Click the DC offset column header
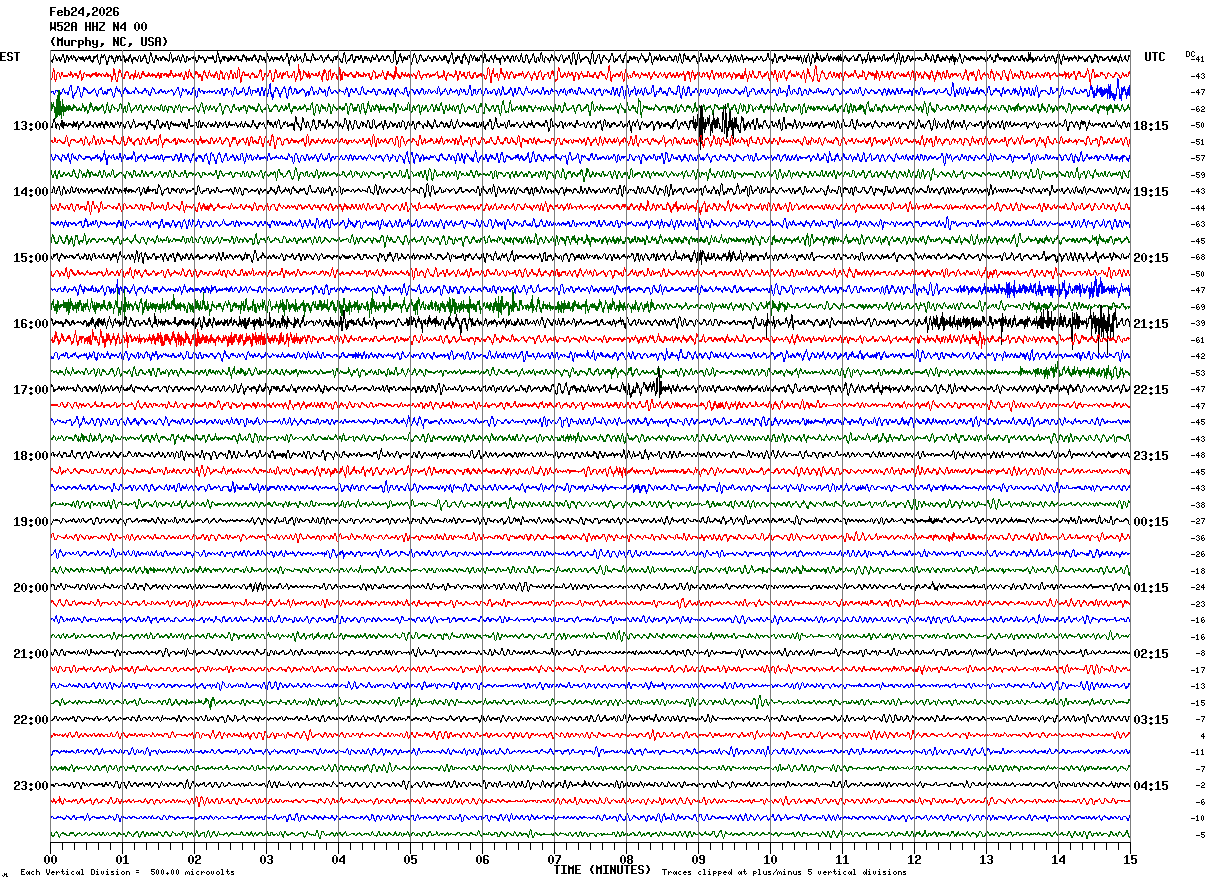The width and height of the screenshot is (1210, 886). coord(1190,54)
